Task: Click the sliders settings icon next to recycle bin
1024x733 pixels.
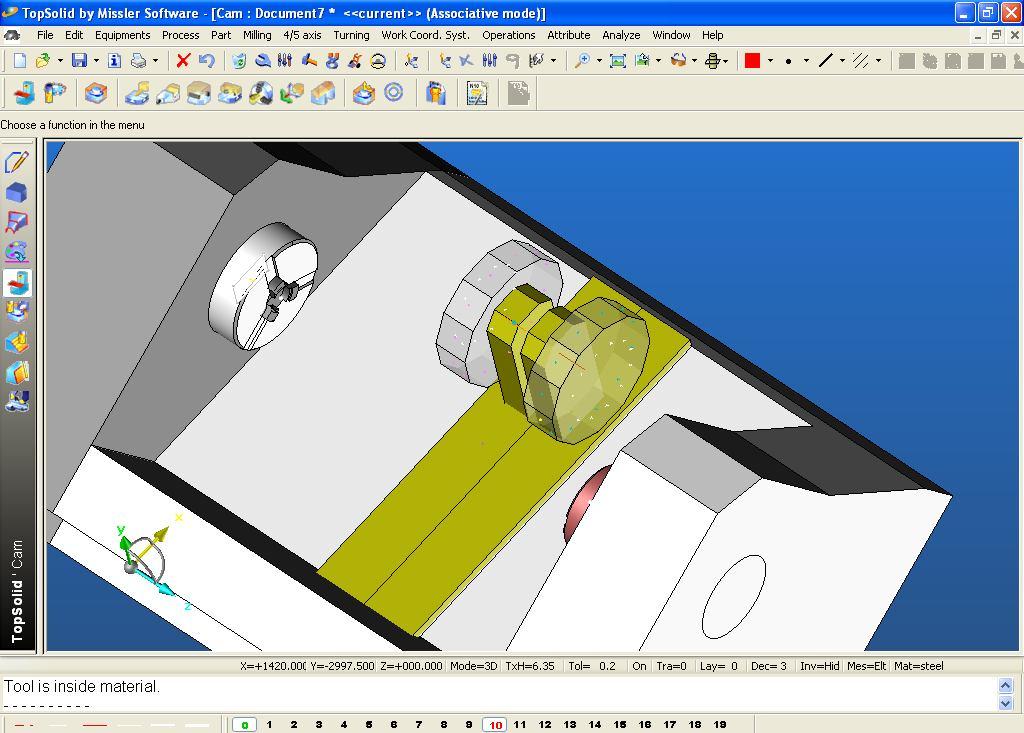Action: pyautogui.click(x=285, y=61)
